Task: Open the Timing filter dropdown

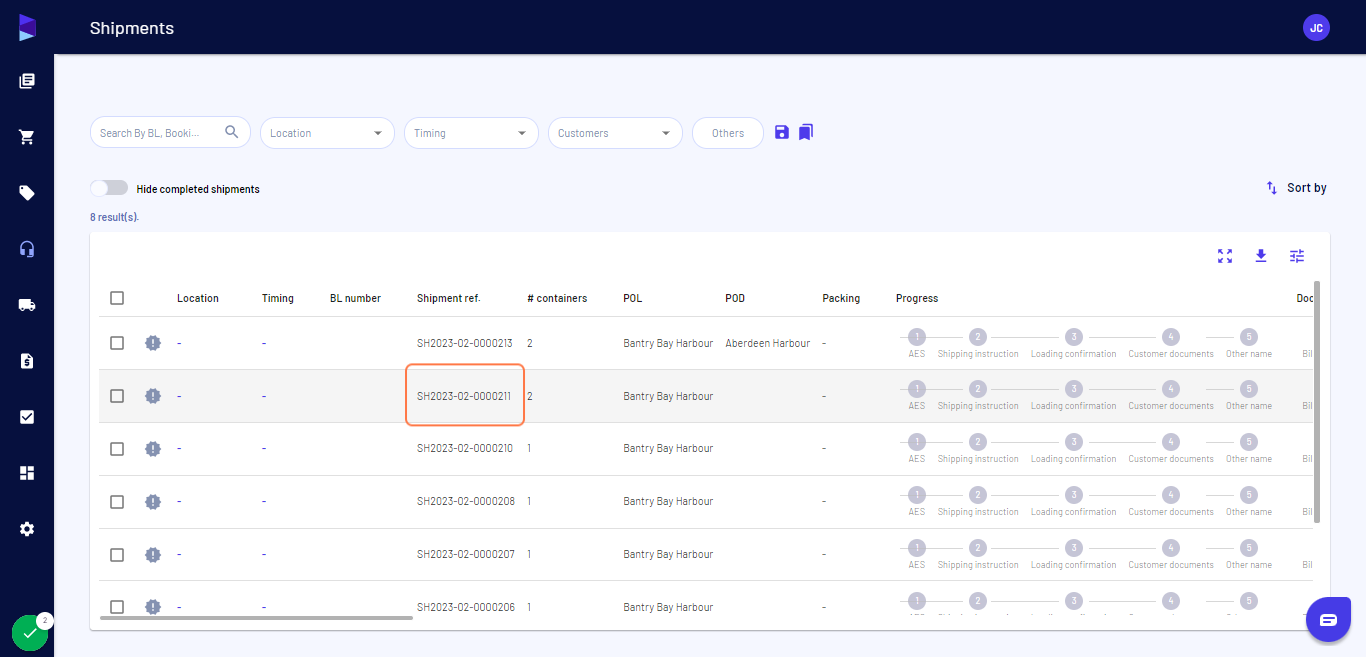Action: tap(471, 133)
